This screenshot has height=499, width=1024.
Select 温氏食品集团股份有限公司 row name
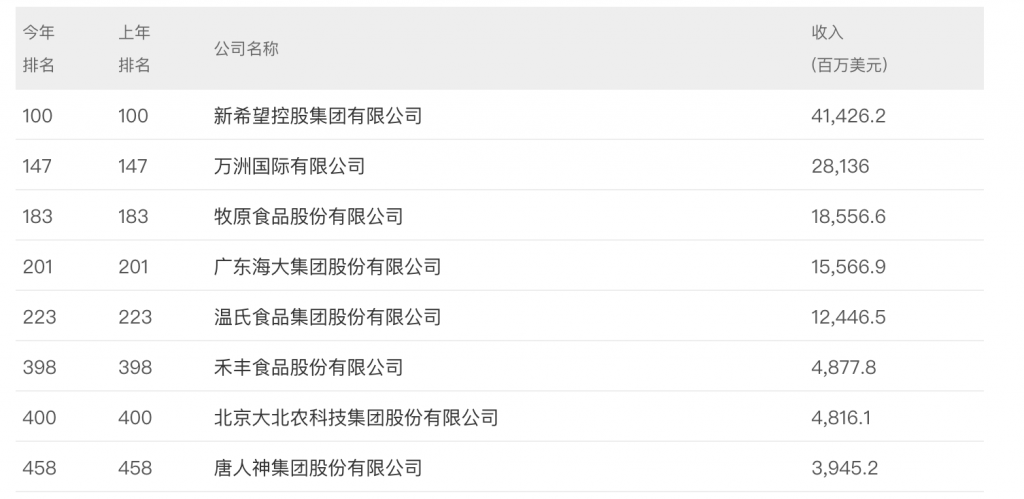point(327,317)
